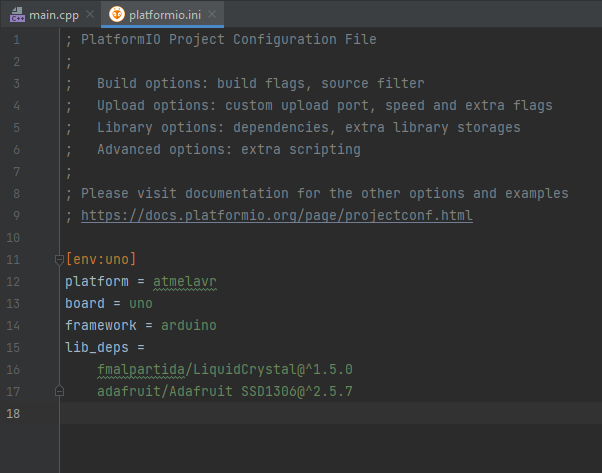Click the adafruit/Adafruit SSD1306 dependency line
602x473 pixels.
pyautogui.click(x=224, y=392)
